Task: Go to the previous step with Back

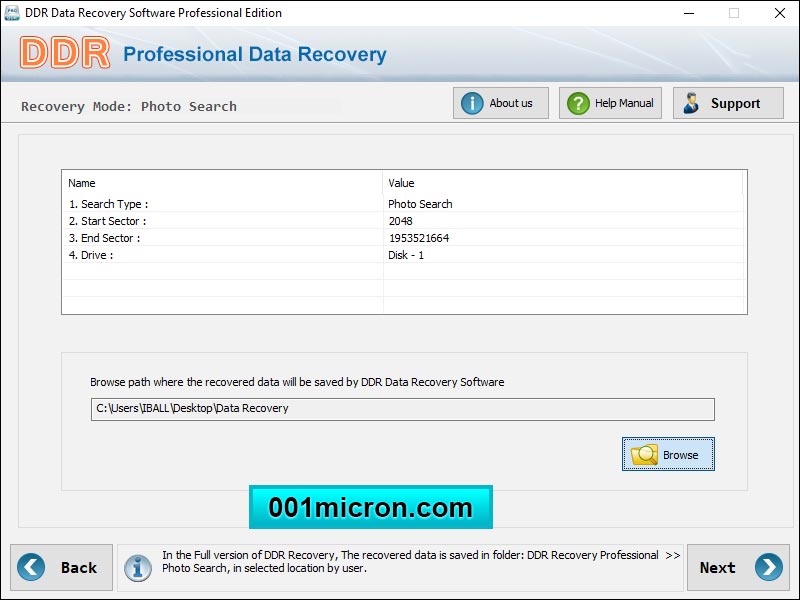Action: pyautogui.click(x=61, y=567)
